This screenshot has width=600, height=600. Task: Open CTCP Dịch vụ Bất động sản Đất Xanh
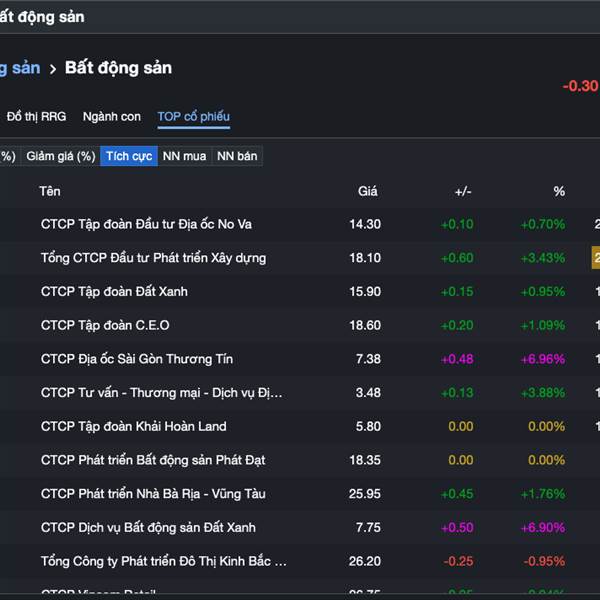click(x=148, y=527)
